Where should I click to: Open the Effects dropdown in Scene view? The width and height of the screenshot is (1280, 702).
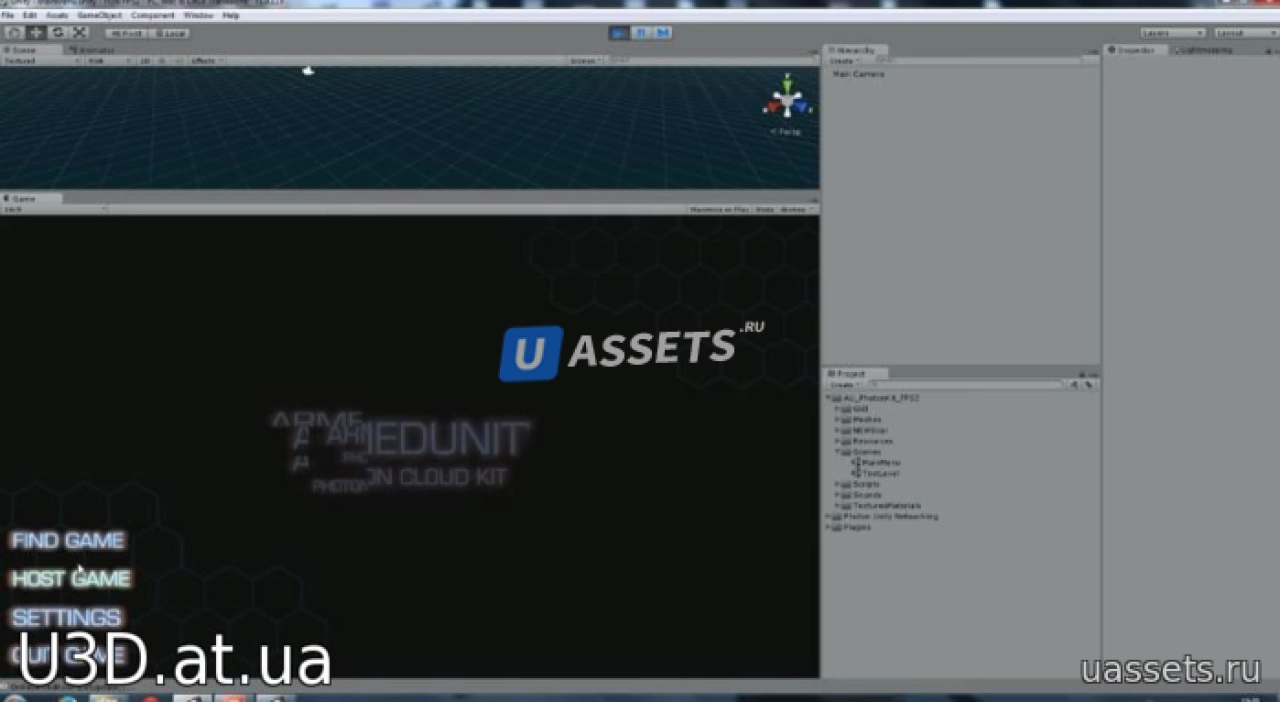click(206, 61)
